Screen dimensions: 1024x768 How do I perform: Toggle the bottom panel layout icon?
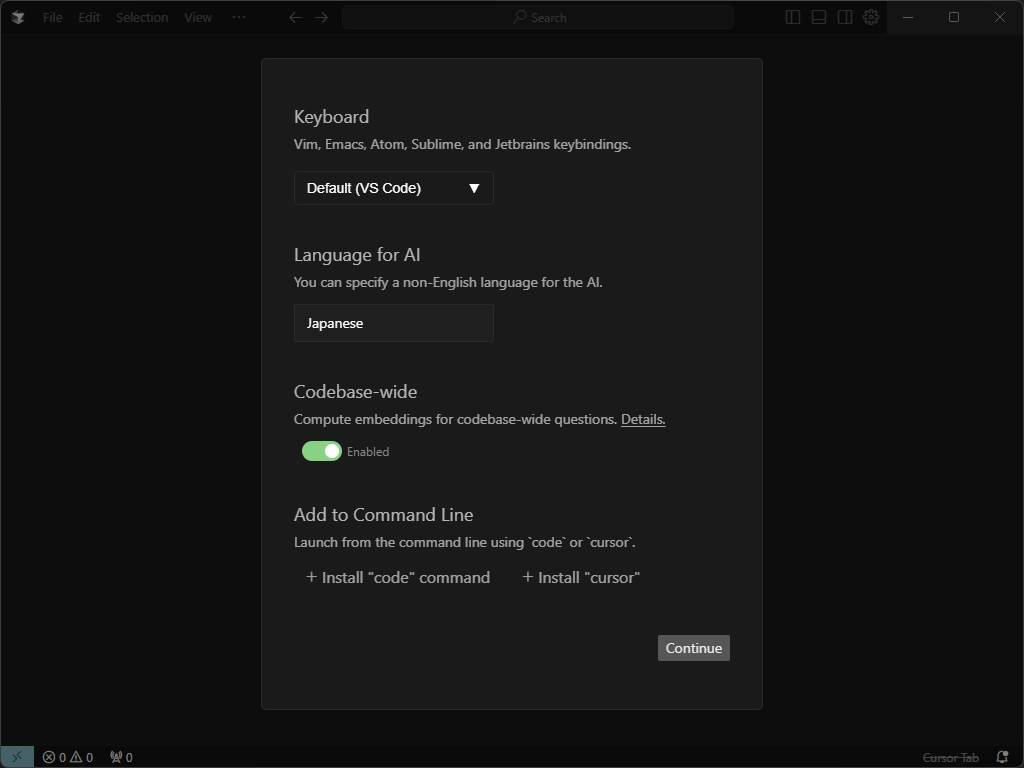click(819, 18)
